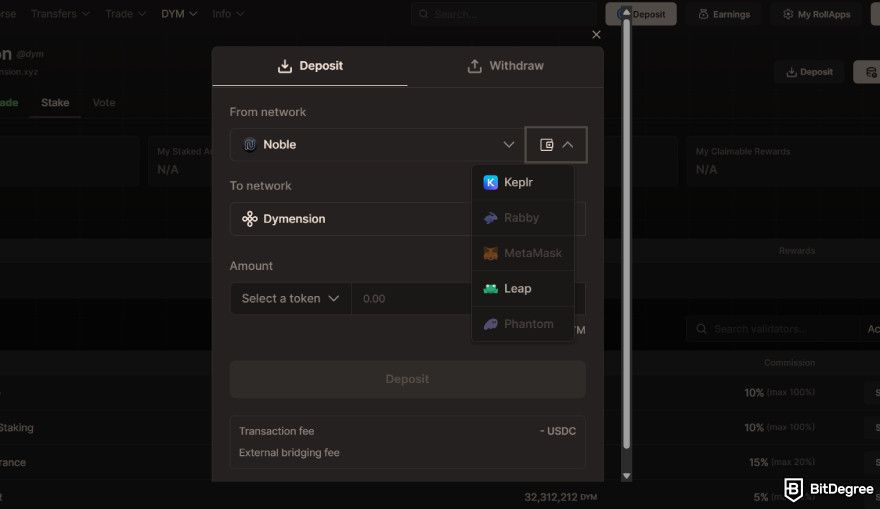Select the Leap wallet entry
Viewport: 880px width, 509px height.
pos(522,288)
